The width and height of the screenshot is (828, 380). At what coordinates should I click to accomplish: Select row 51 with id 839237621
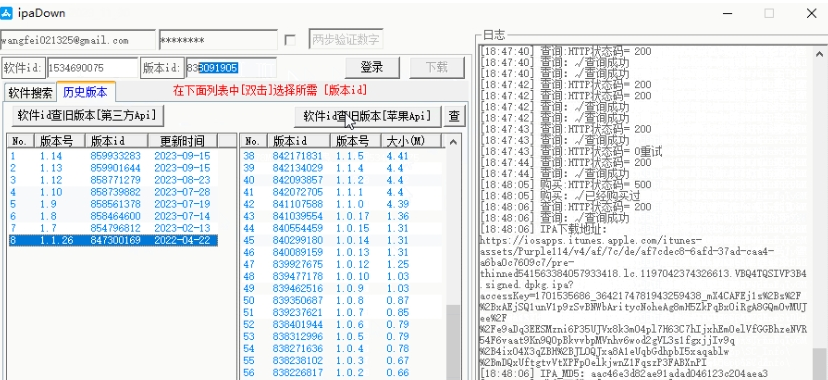(x=342, y=312)
